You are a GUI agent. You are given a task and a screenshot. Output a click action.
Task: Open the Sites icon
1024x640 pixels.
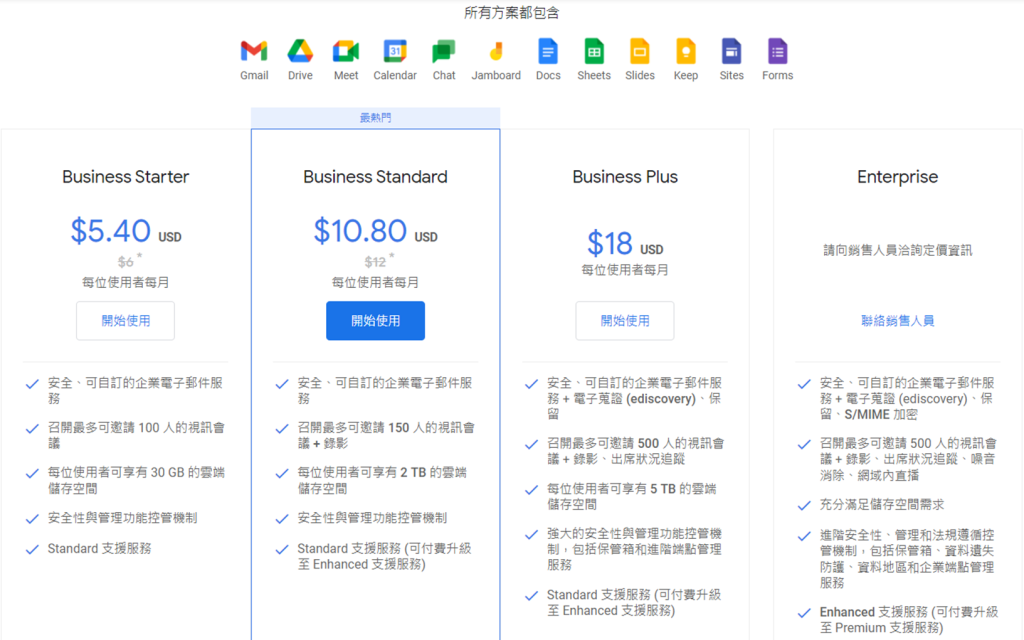(x=731, y=51)
